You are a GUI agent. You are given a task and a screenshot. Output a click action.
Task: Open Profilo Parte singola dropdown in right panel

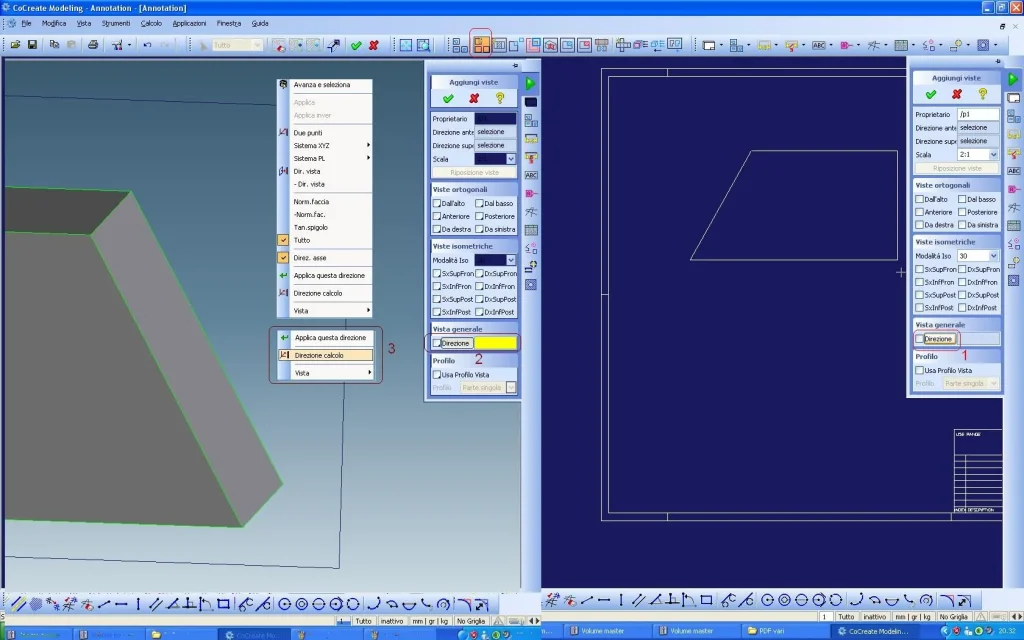(993, 383)
